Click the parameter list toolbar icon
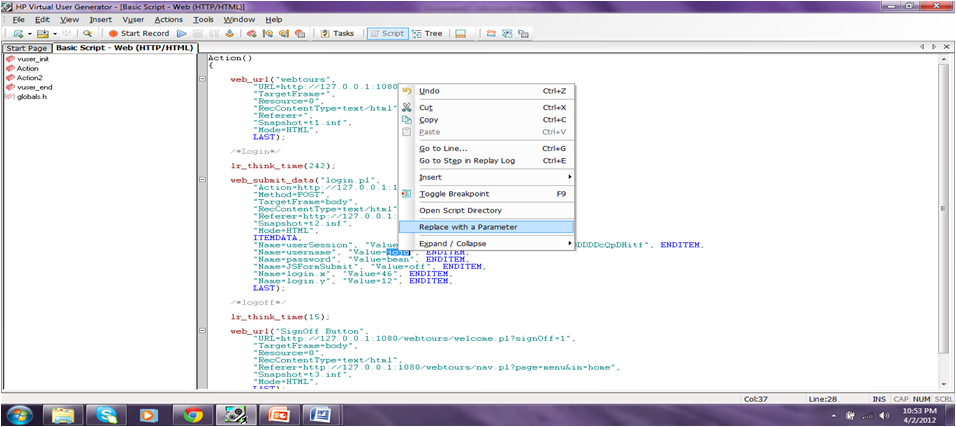 point(507,34)
